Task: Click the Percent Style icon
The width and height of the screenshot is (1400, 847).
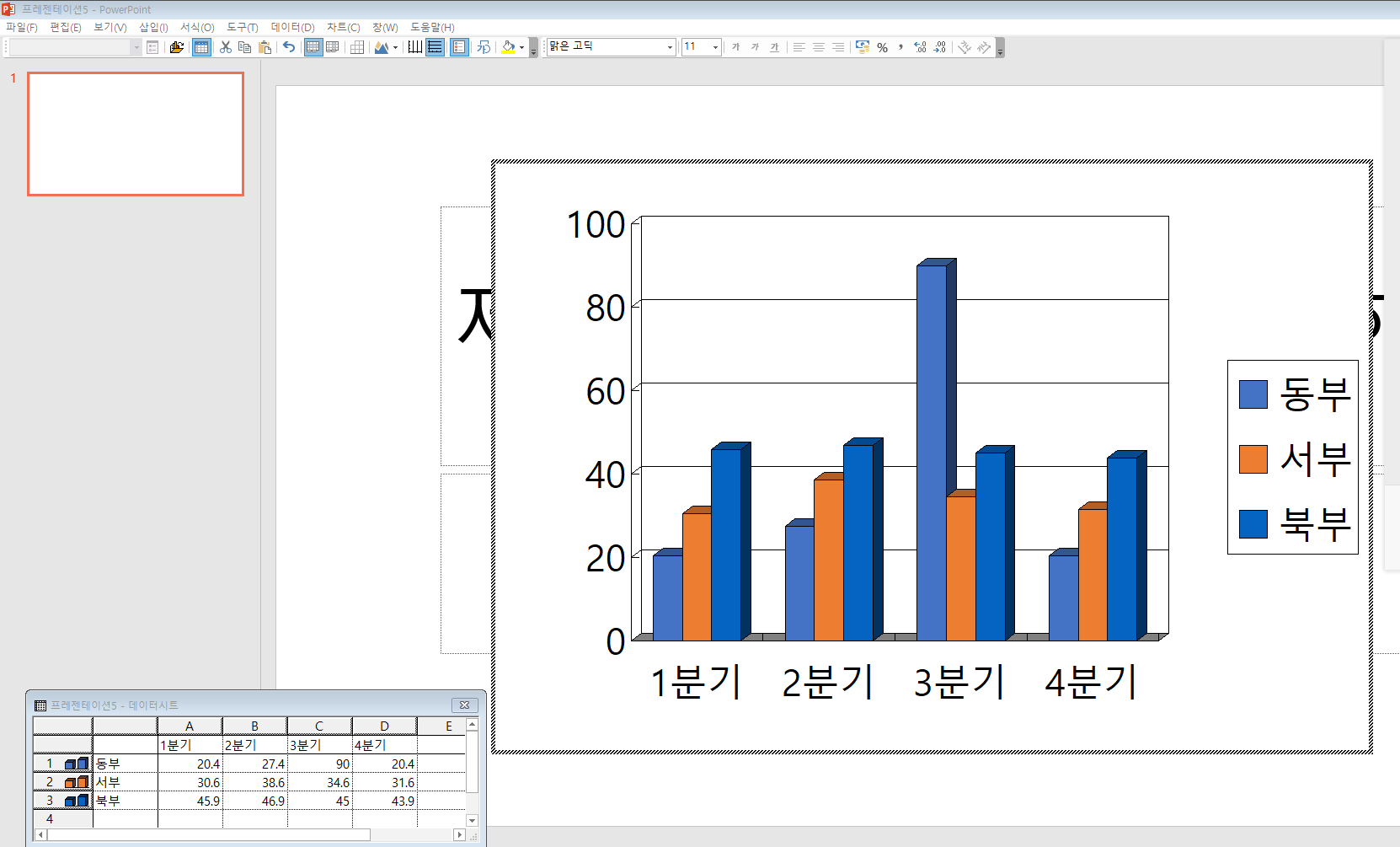Action: [x=882, y=47]
